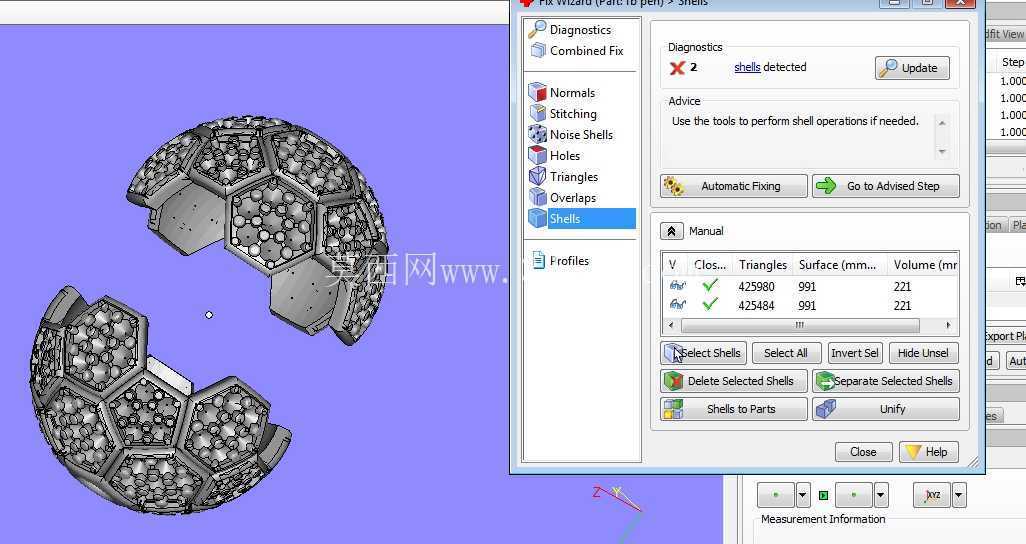Click the Step column header in main window
This screenshot has height=544, width=1026.
pos(1012,62)
